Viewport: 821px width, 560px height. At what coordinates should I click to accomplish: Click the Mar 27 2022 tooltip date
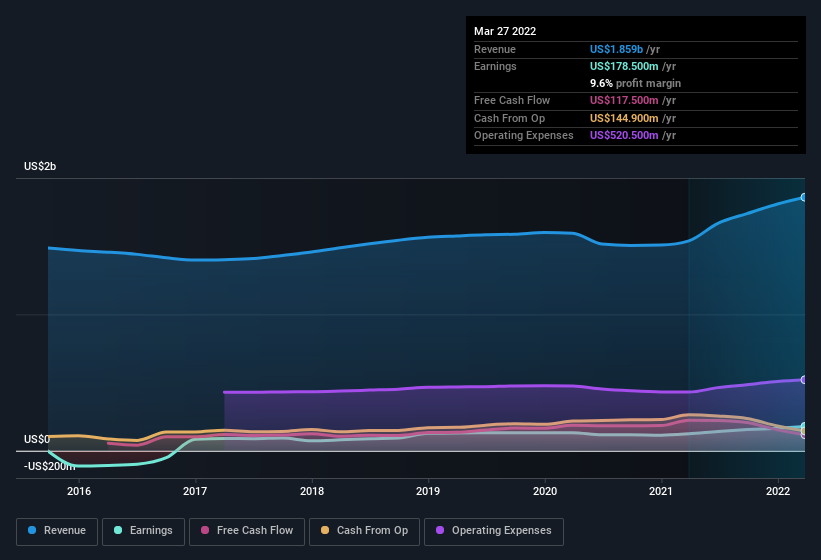click(x=505, y=31)
